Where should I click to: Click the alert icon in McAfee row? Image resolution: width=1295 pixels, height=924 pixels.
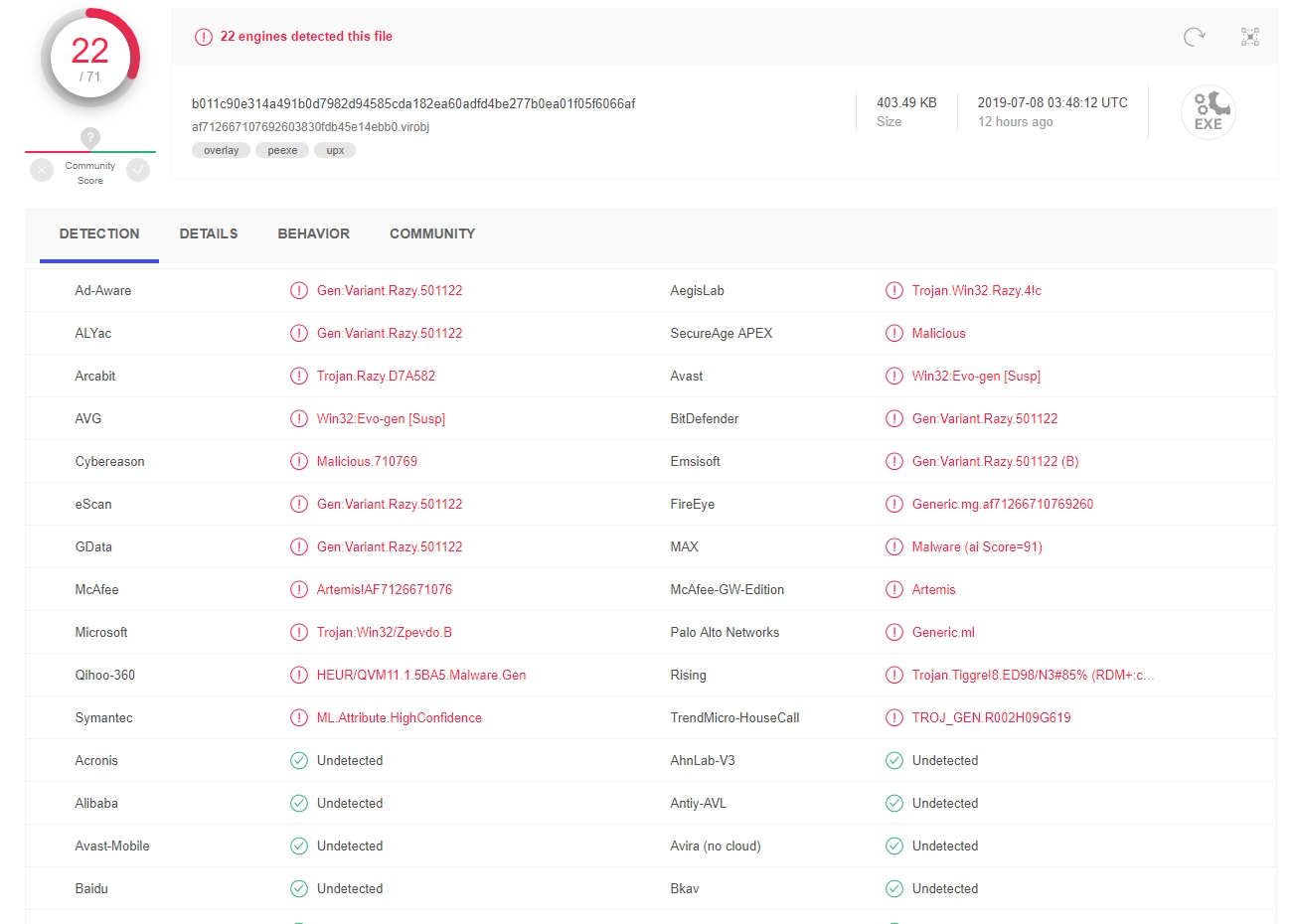click(x=299, y=589)
